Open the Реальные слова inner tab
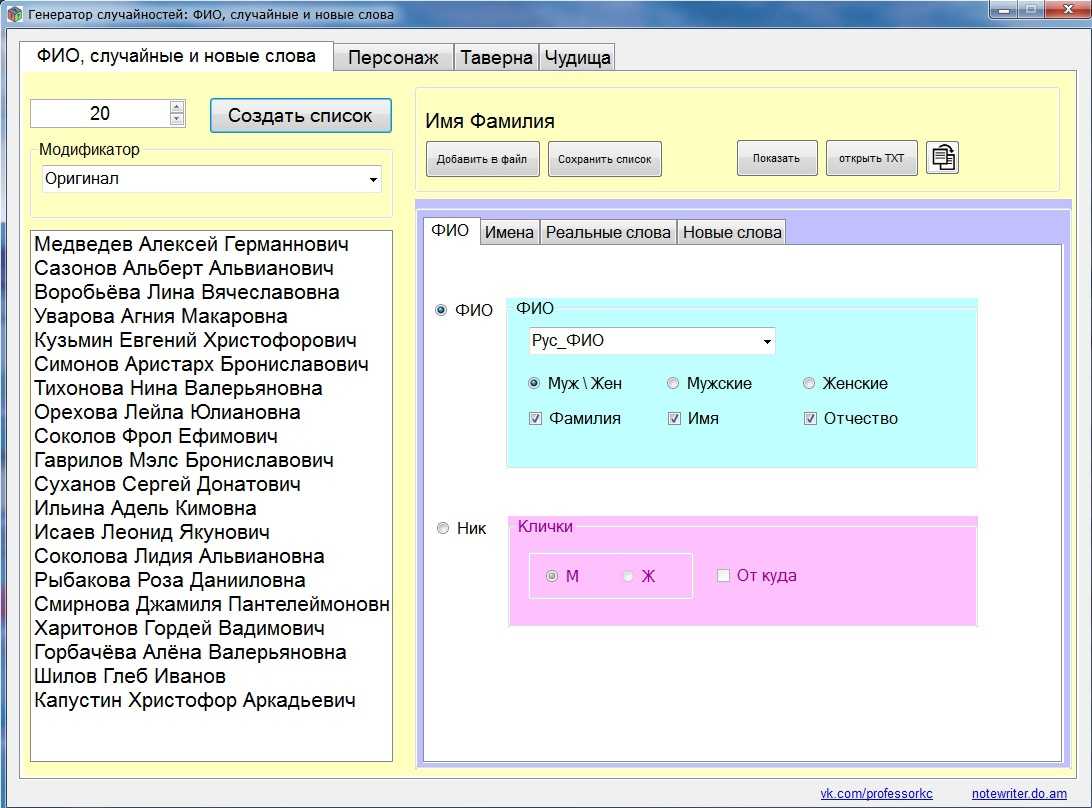The image size is (1092, 808). (608, 232)
